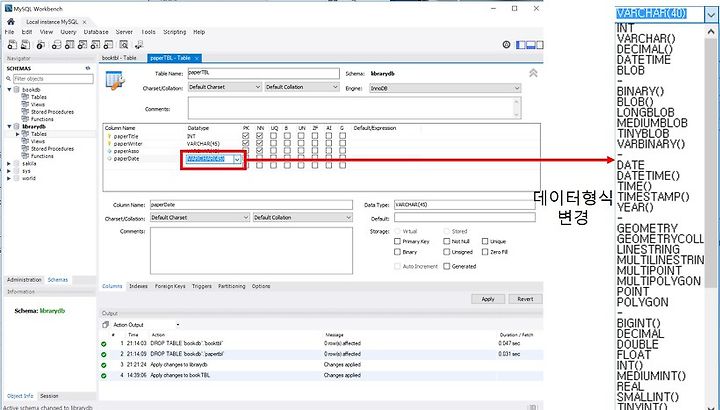Viewport: 720px width, 410px height.
Task: Enable the Generated checkbox
Action: coord(446,266)
